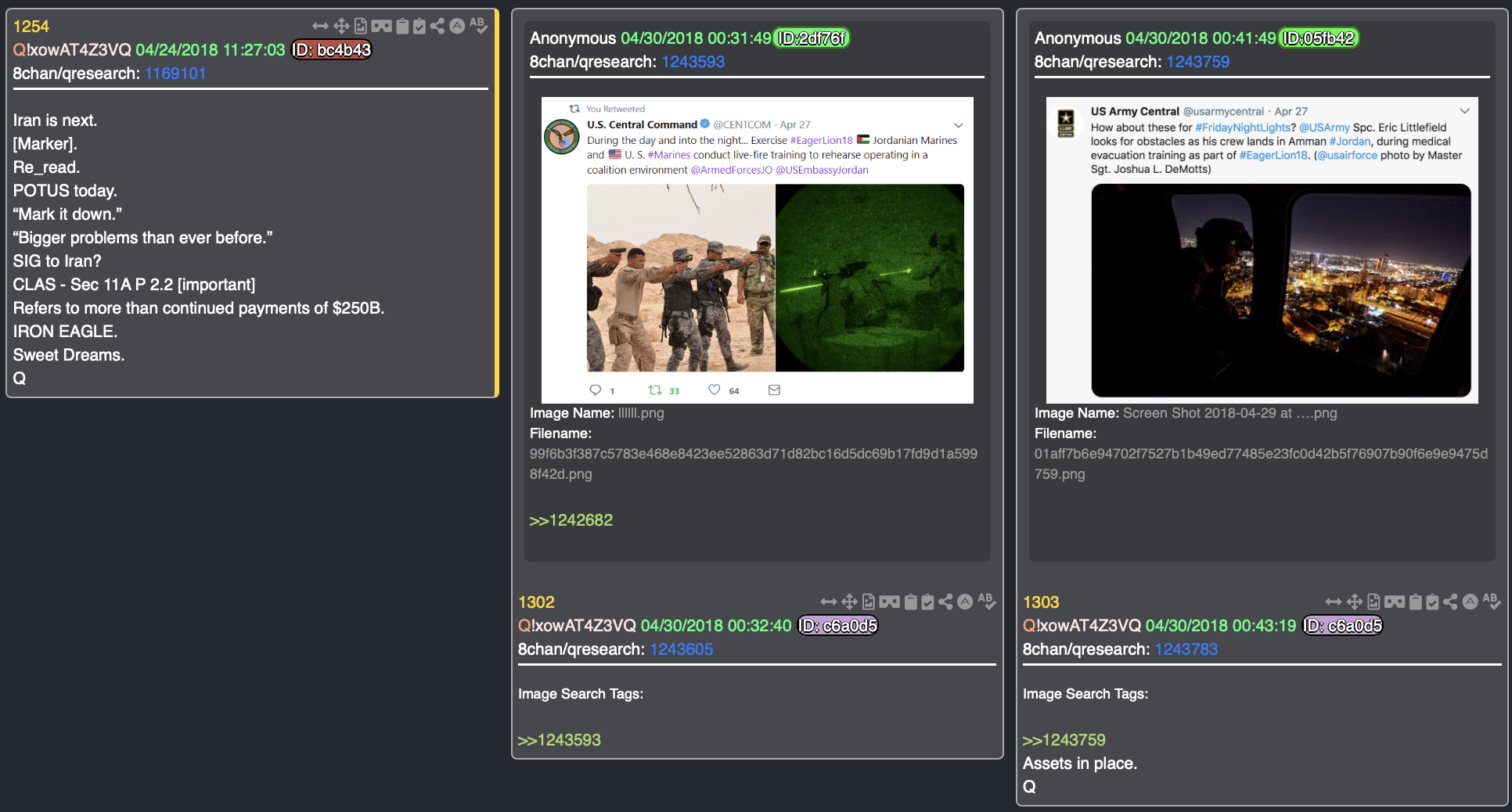Click image file icon on post 1303
This screenshot has height=812, width=1512.
pyautogui.click(x=1373, y=602)
